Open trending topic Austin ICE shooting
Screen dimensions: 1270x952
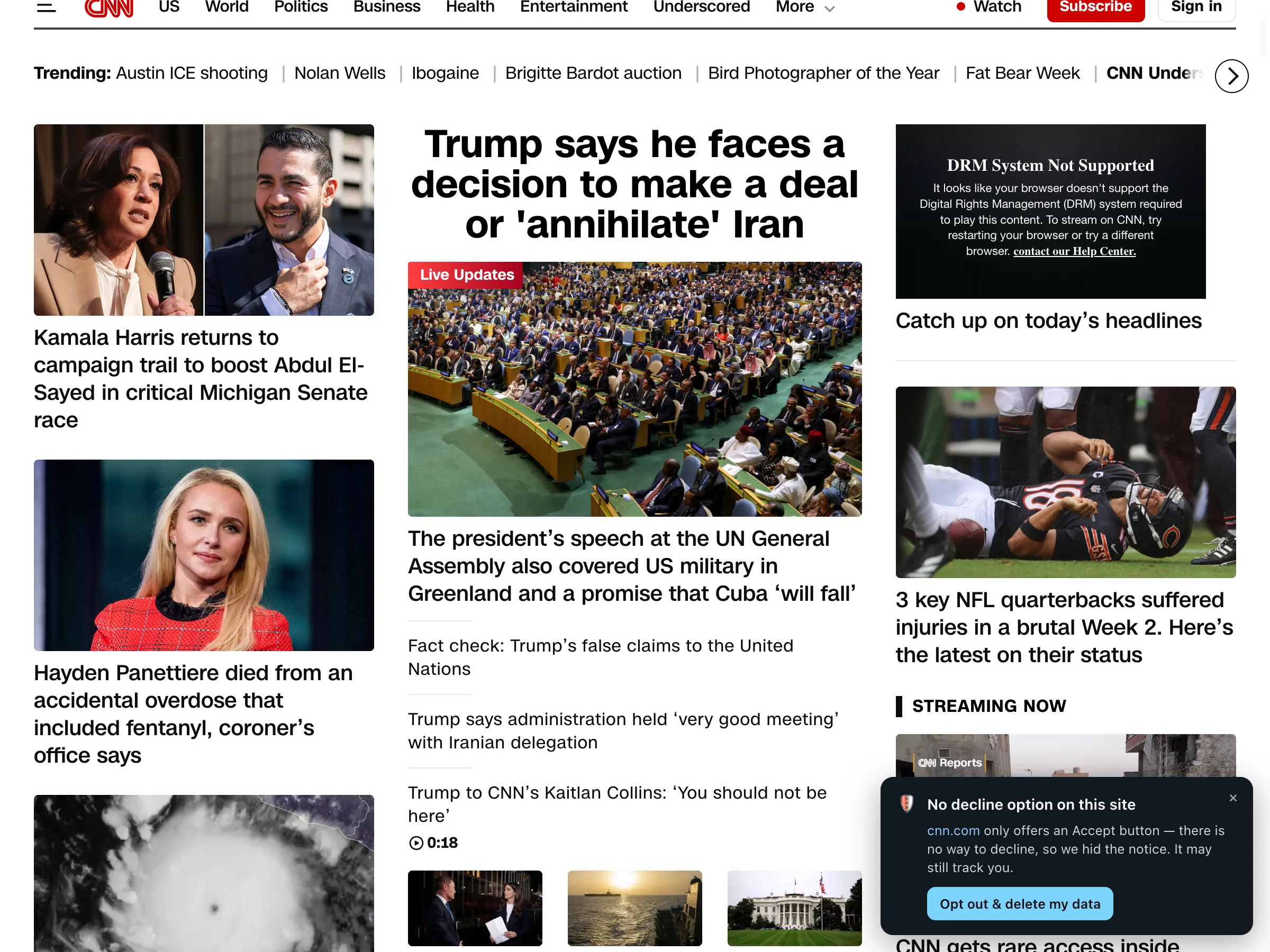click(x=192, y=74)
